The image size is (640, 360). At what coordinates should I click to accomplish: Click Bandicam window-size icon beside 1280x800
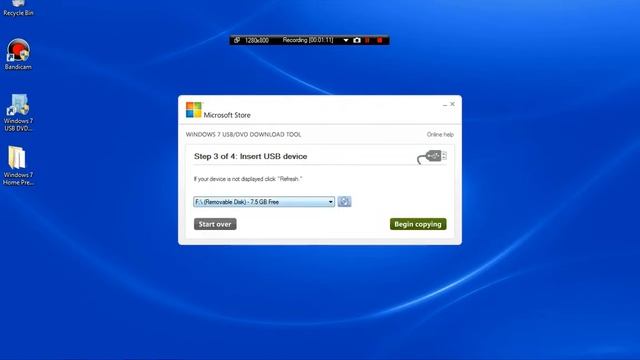pyautogui.click(x=237, y=40)
